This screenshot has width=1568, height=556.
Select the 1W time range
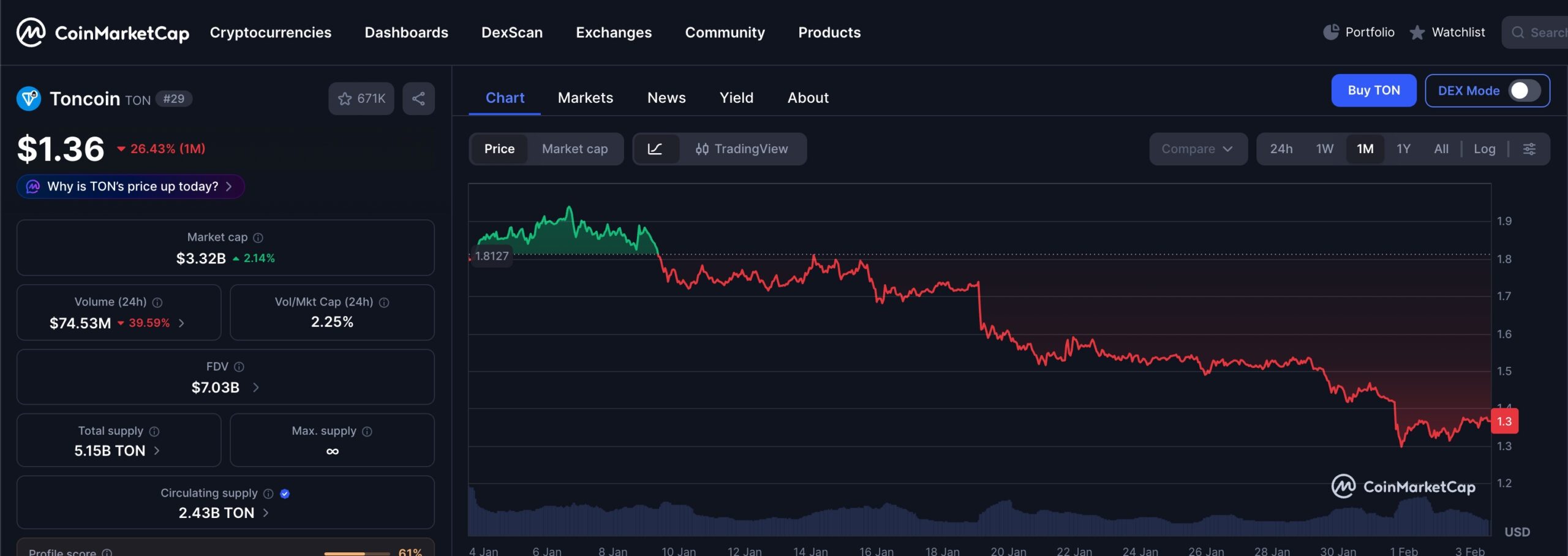click(1325, 149)
